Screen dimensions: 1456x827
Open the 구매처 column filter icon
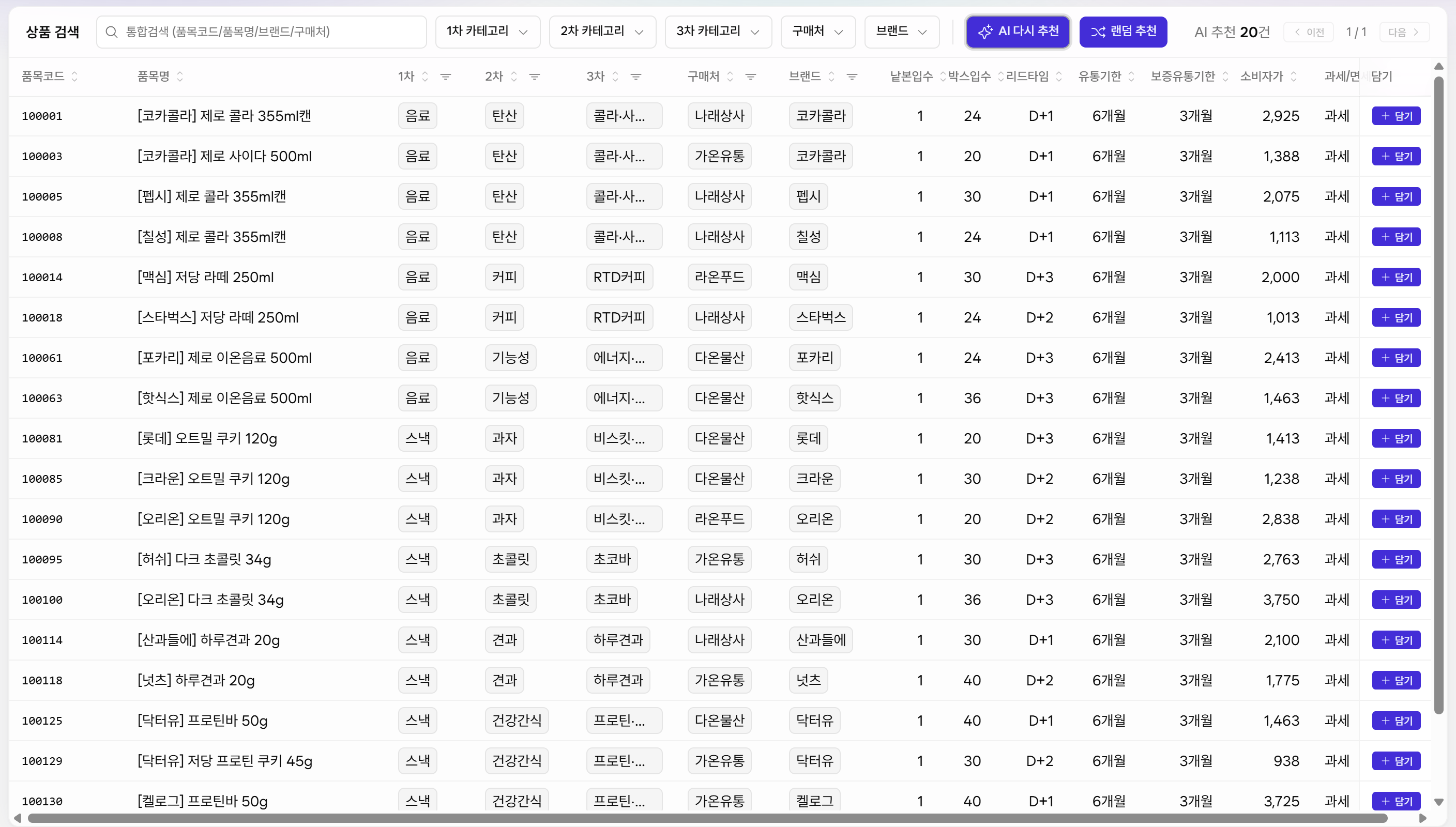[751, 76]
